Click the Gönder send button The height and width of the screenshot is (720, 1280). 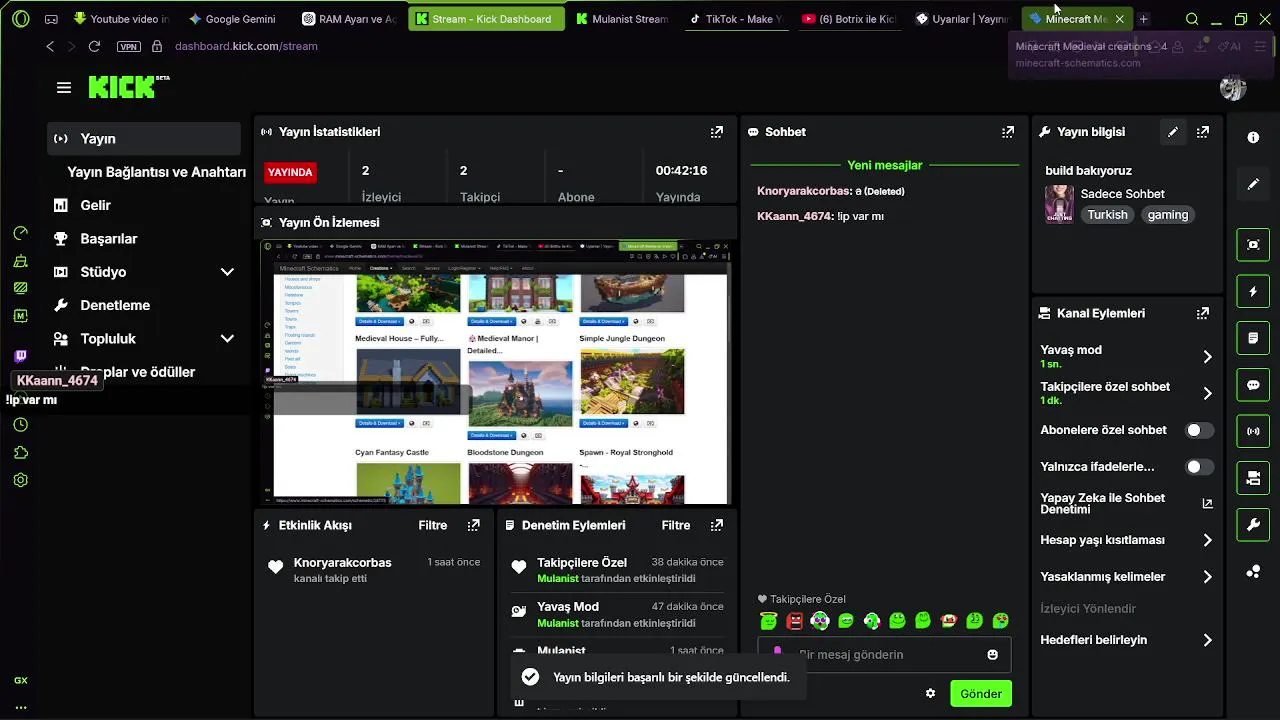tap(981, 693)
